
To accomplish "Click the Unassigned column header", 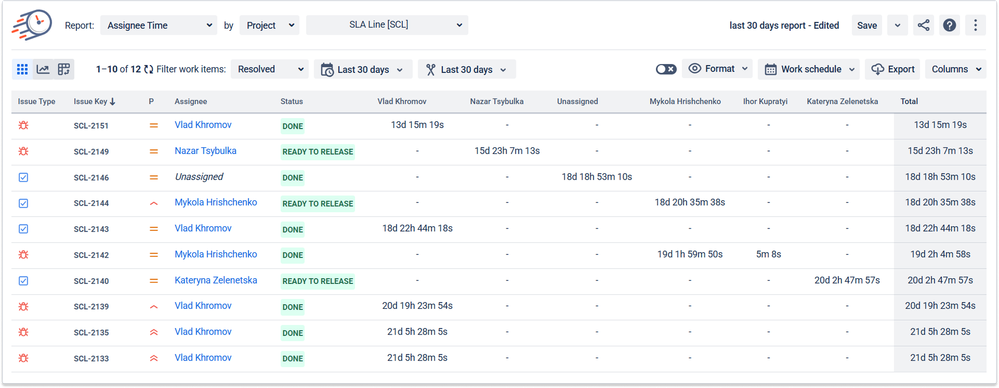I will [577, 101].
